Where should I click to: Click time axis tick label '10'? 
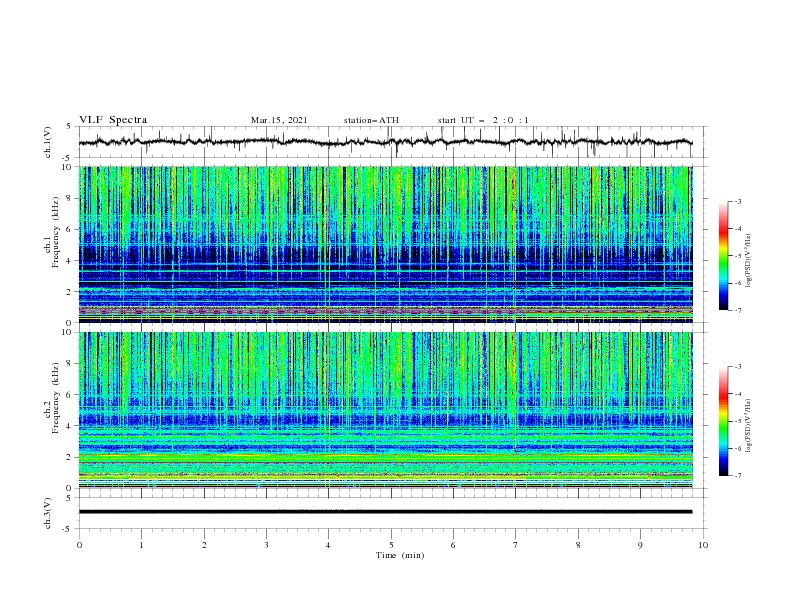coord(703,545)
